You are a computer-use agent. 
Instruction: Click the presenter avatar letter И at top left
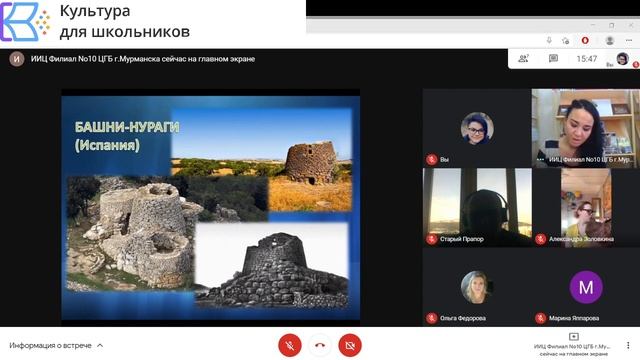(x=17, y=59)
